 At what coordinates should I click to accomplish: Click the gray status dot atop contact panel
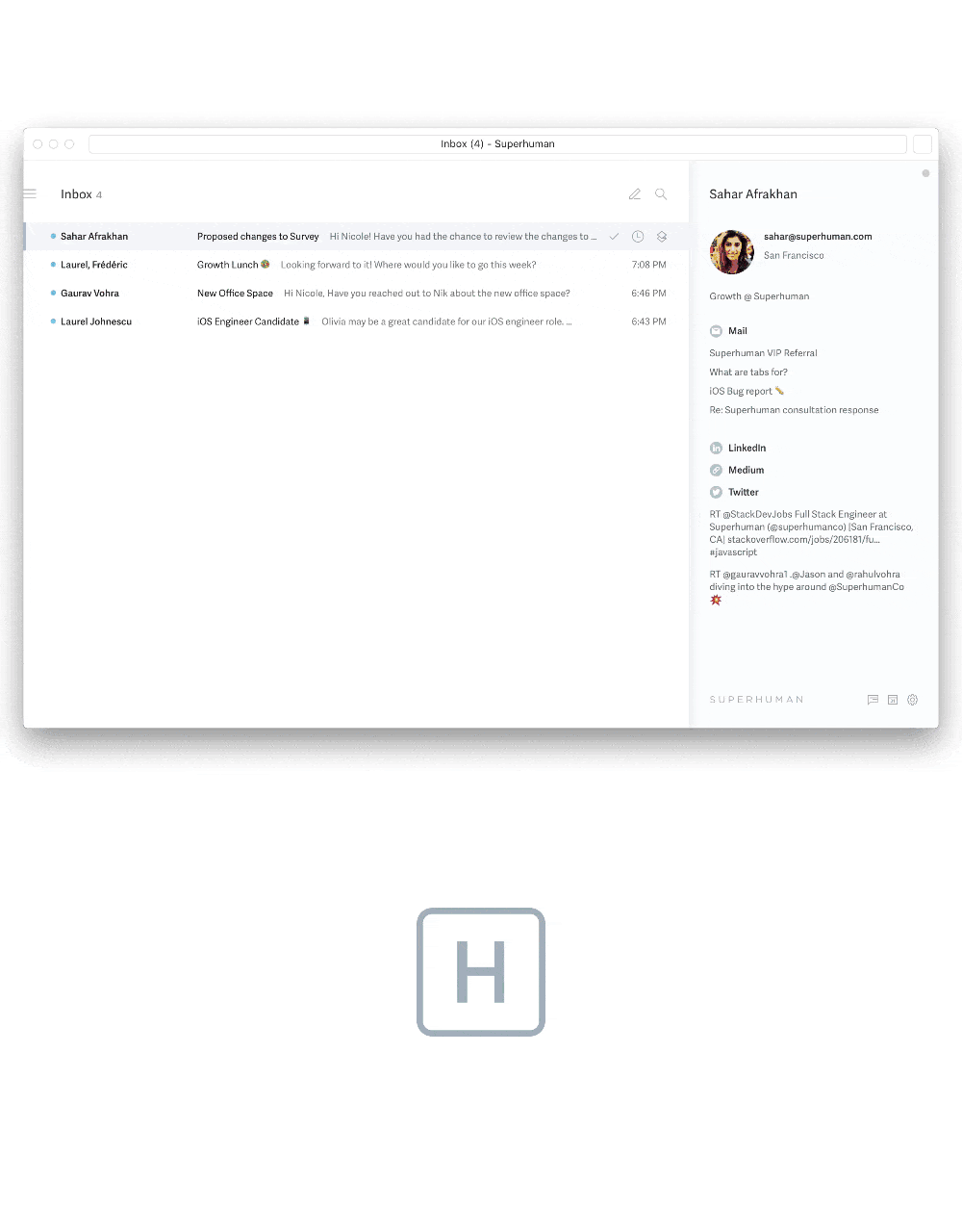925,174
